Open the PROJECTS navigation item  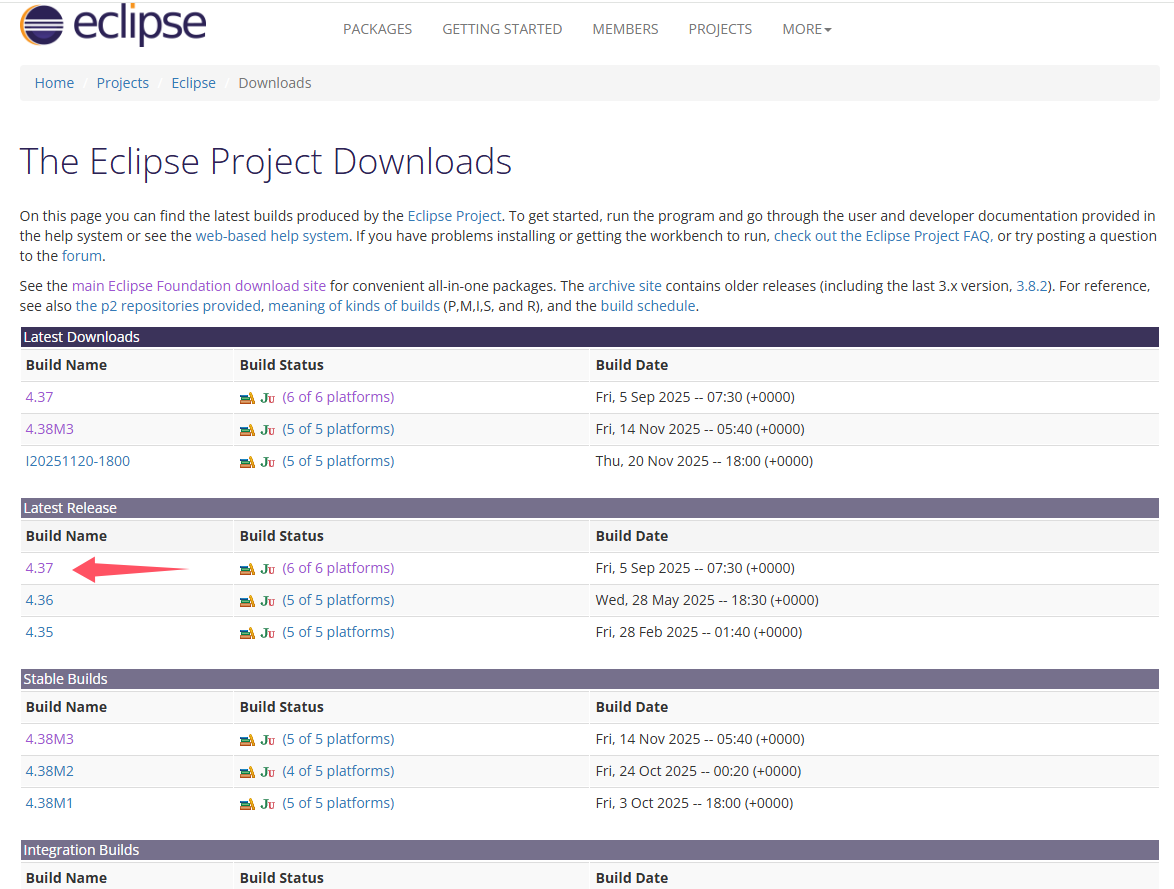(x=720, y=29)
